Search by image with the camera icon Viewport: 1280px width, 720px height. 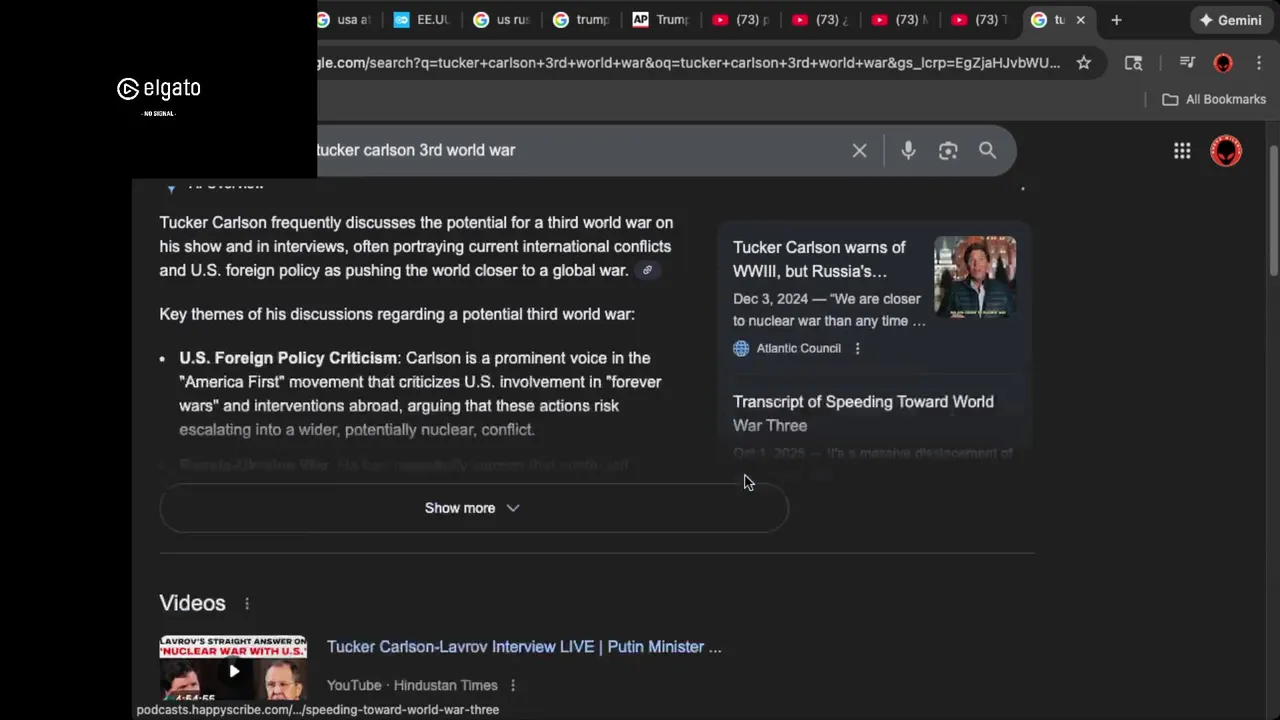[948, 151]
